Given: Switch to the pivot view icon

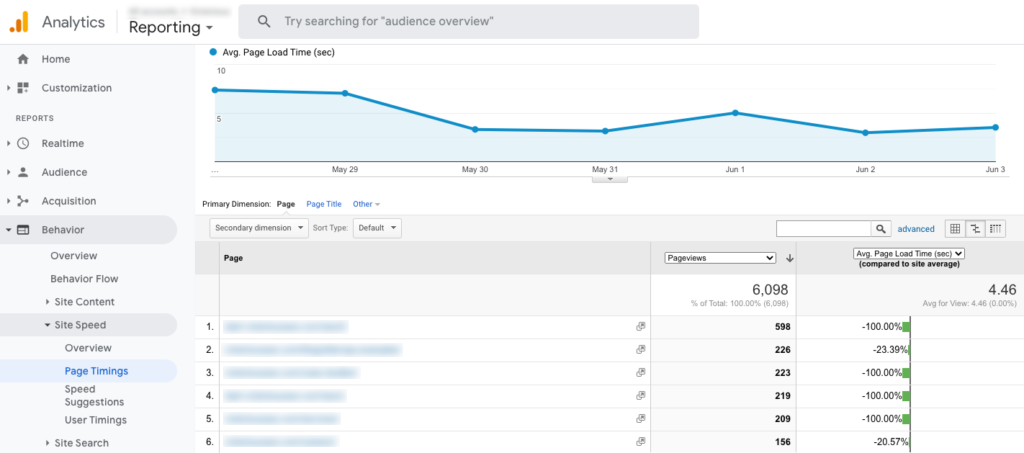Looking at the screenshot, I should (x=996, y=229).
